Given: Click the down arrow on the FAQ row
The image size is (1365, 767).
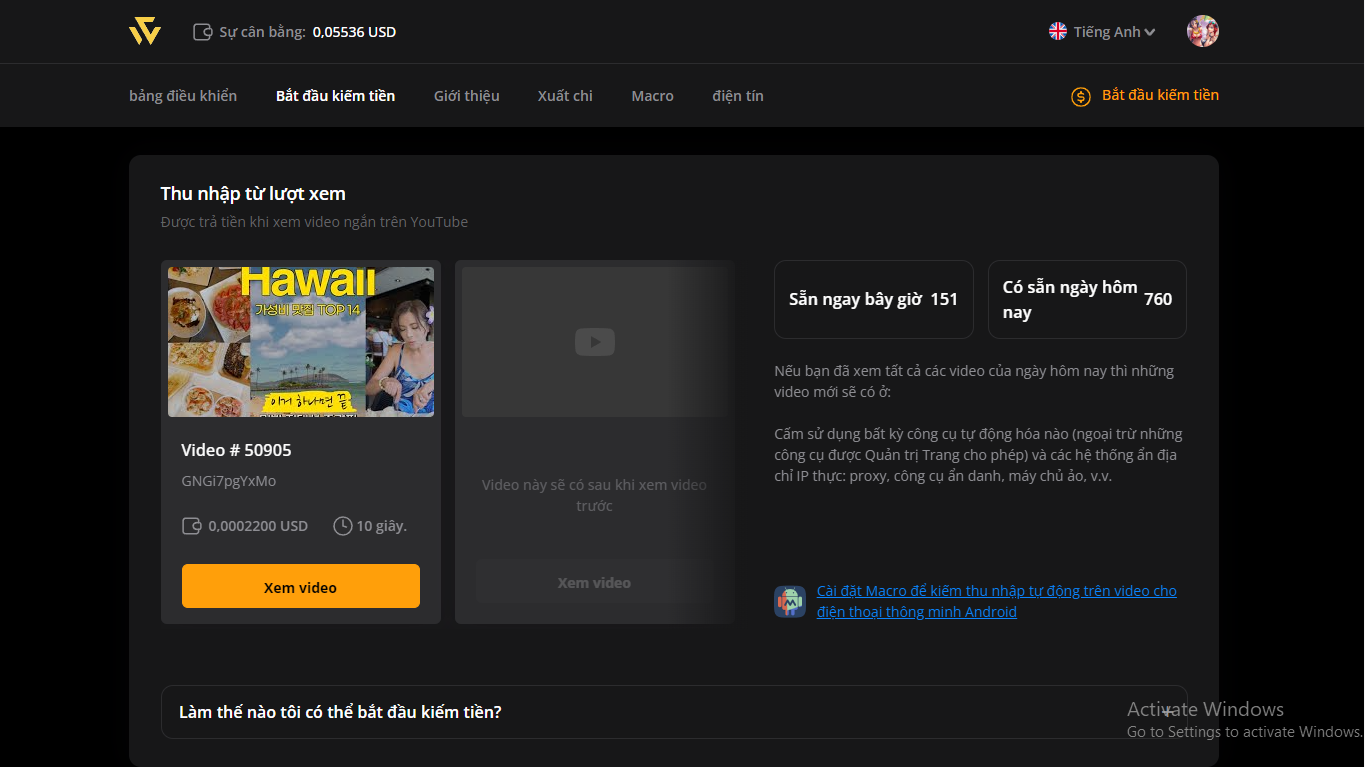Looking at the screenshot, I should pos(1166,711).
